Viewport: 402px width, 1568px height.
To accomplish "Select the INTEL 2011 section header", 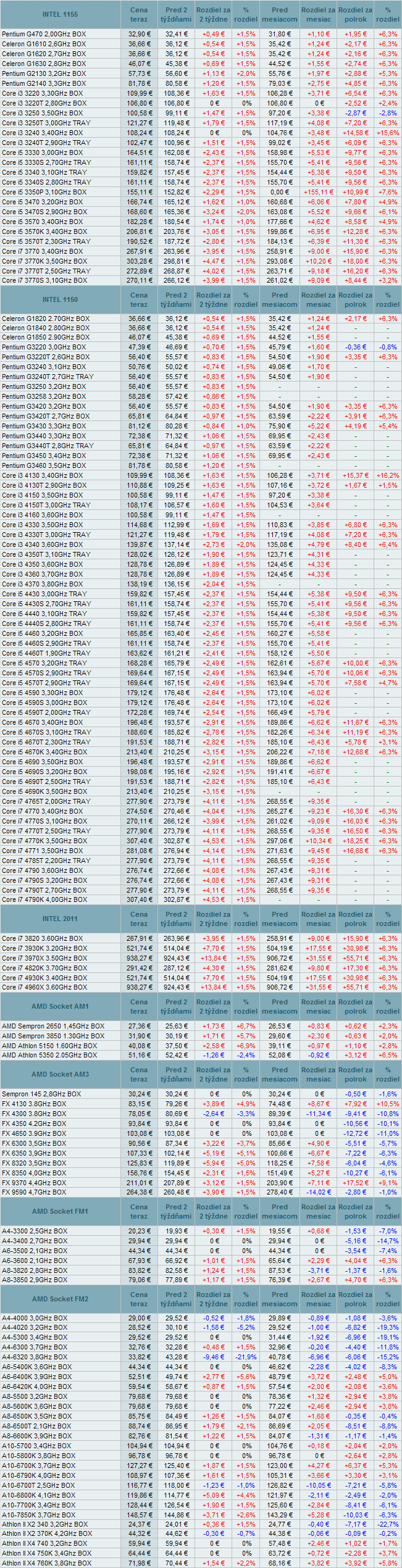I will point(60,919).
